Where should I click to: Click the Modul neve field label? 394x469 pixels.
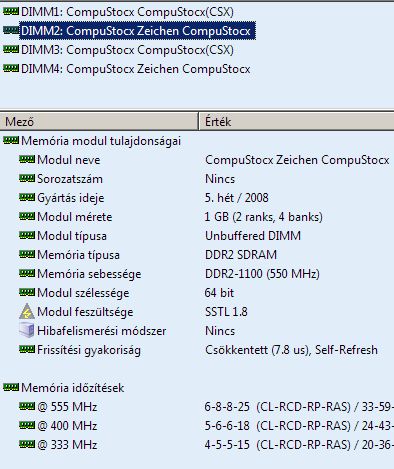[69, 160]
